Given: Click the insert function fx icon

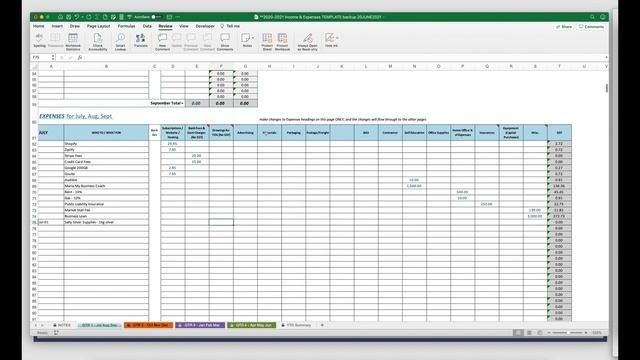Looking at the screenshot, I should coord(80,58).
